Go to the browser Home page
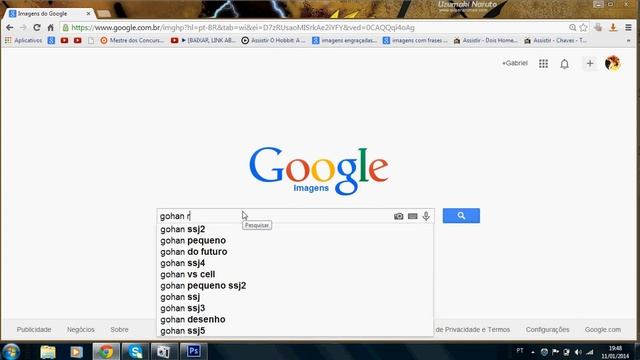This screenshot has height=360, width=640. pos(51,27)
